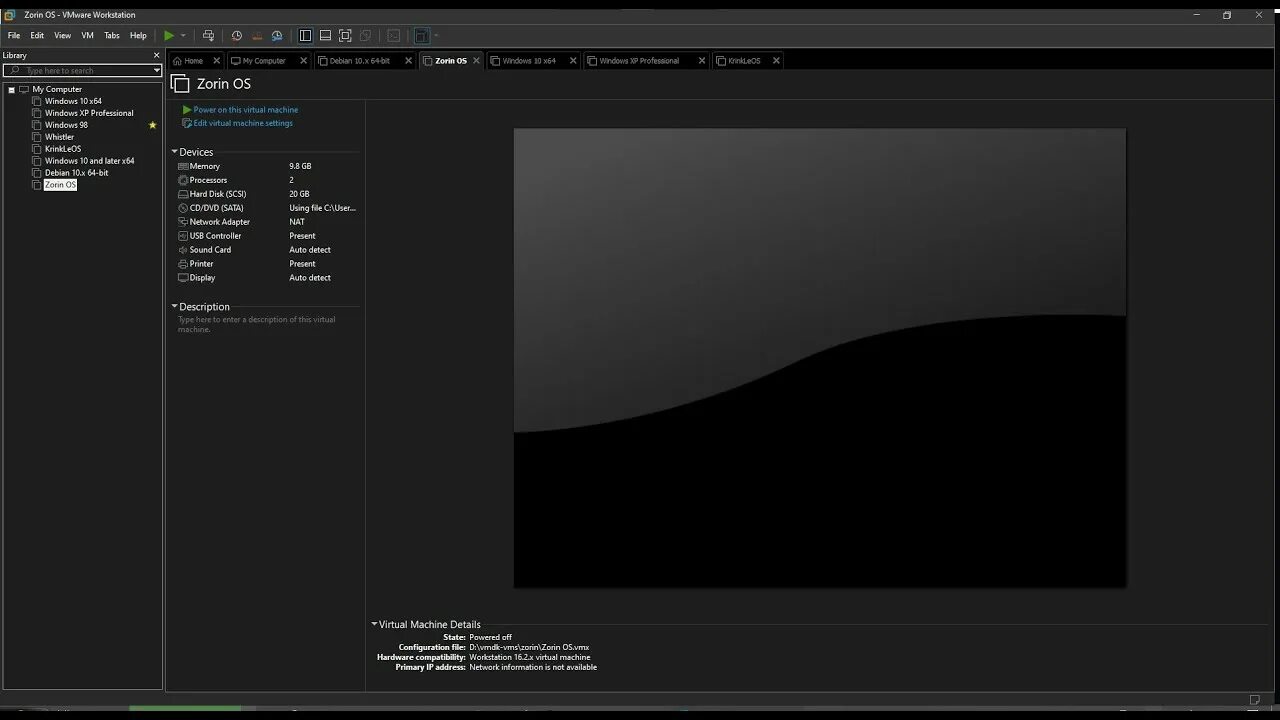Image resolution: width=1280 pixels, height=720 pixels.
Task: Click the Processors device row
Action: (x=267, y=180)
